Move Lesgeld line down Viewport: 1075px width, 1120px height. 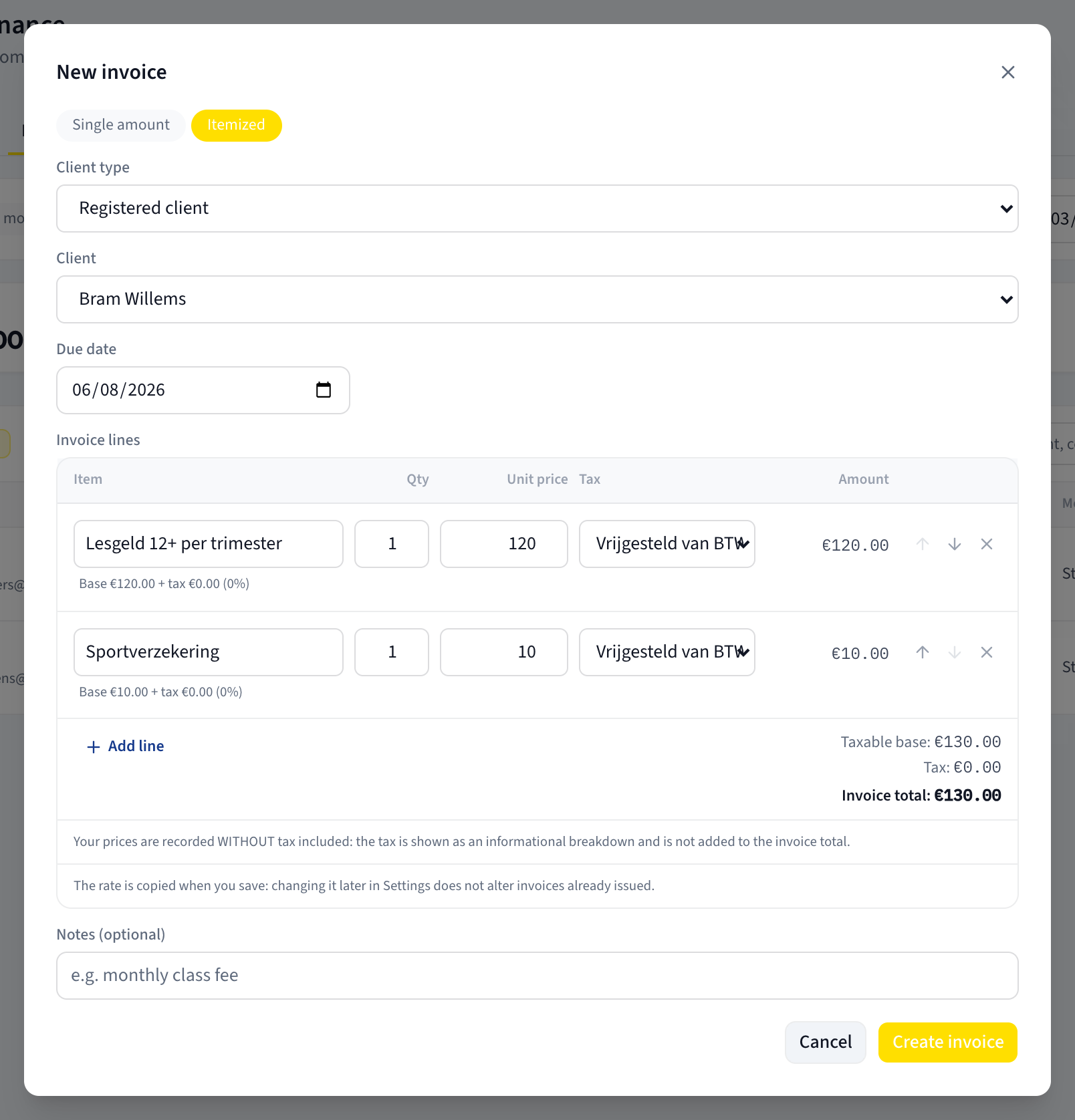[x=955, y=544]
